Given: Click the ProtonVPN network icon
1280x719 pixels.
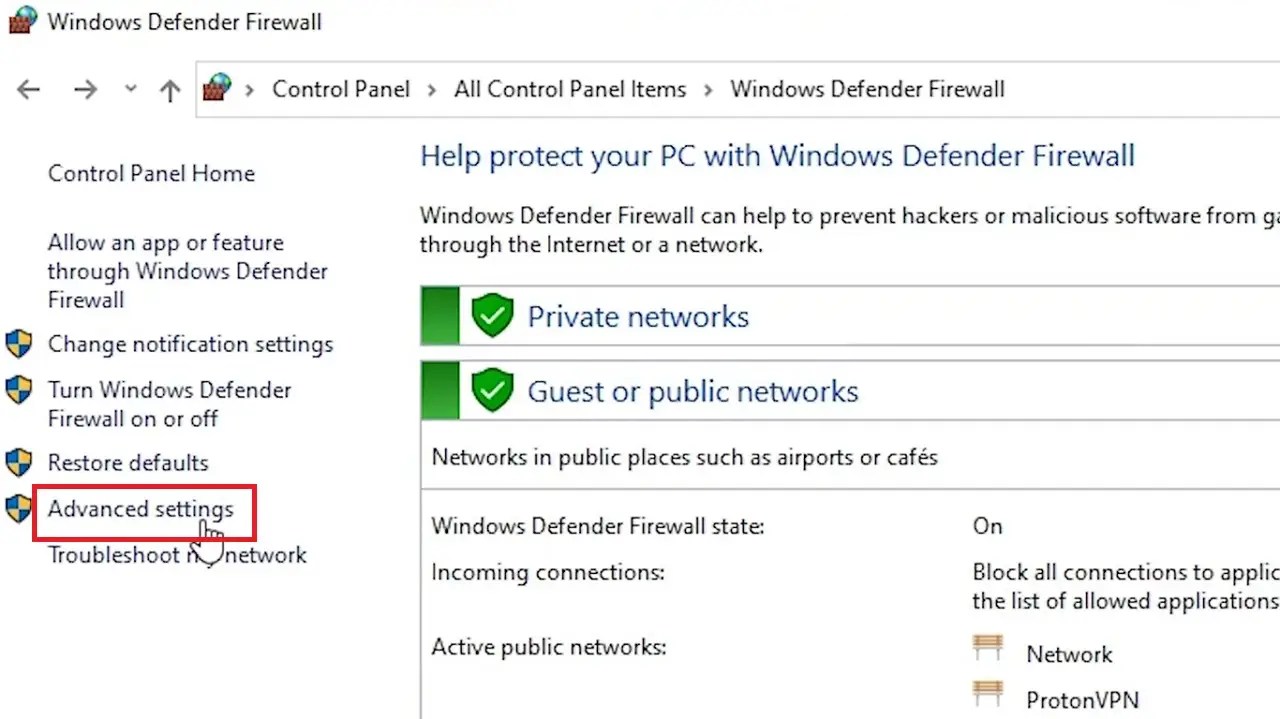Looking at the screenshot, I should click(x=988, y=693).
